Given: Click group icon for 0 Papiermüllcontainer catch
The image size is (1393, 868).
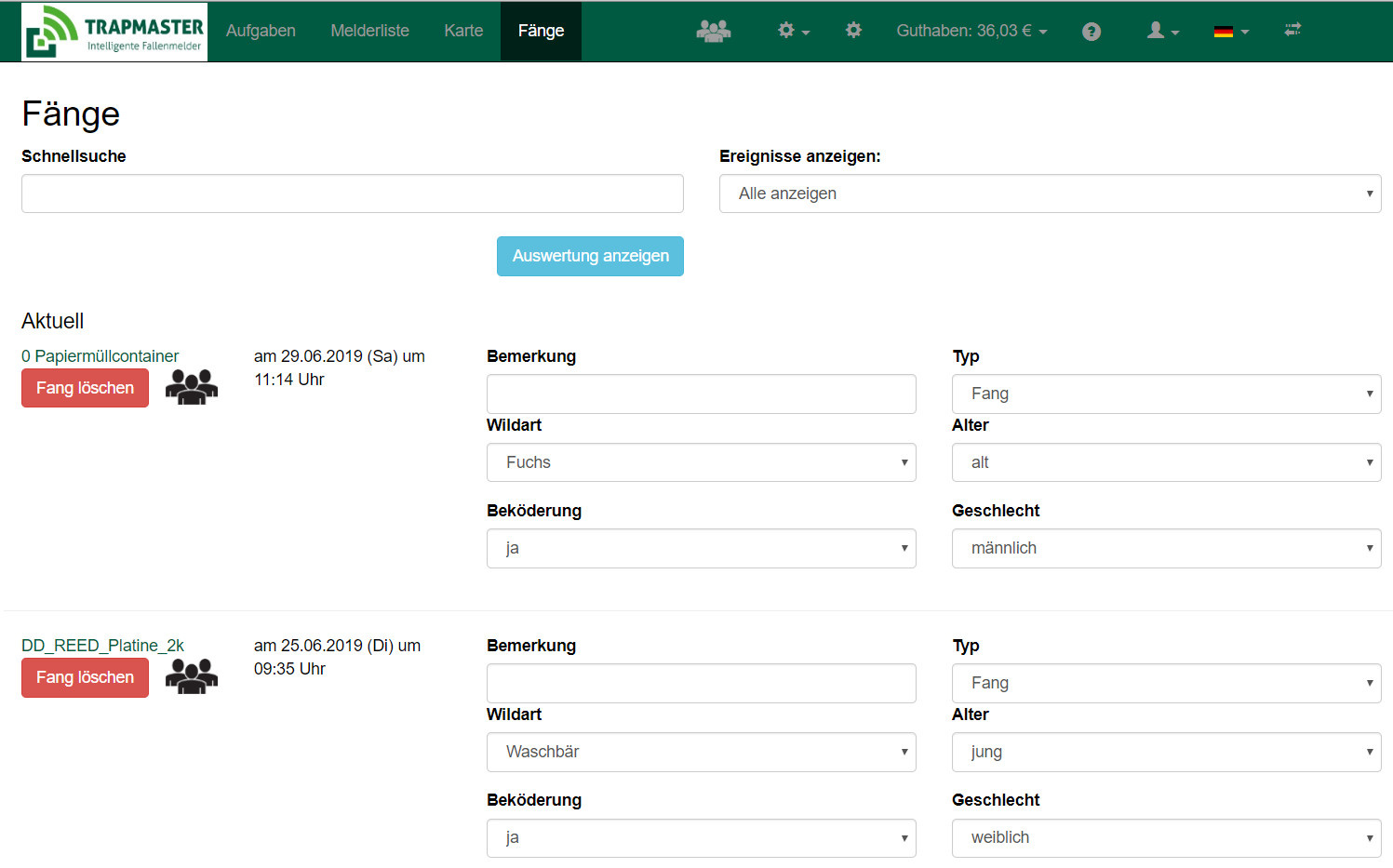Looking at the screenshot, I should coord(192,387).
